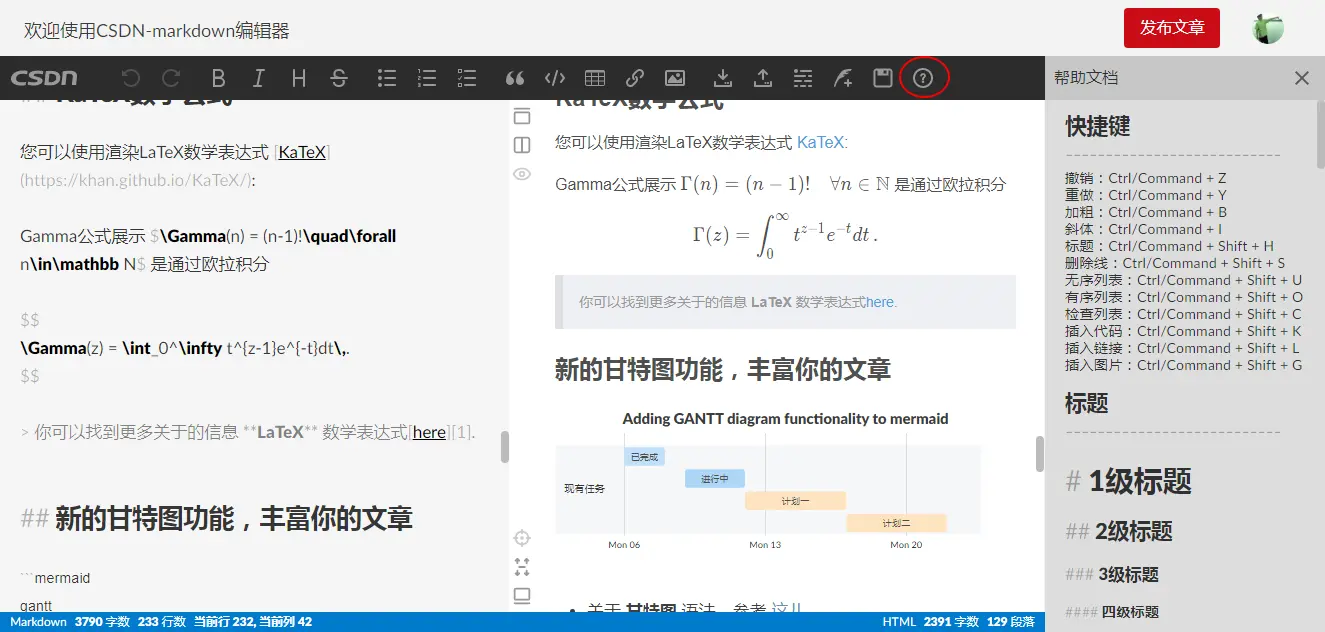Viewport: 1325px width, 632px height.
Task: Click the 发布文章 publish button
Action: coord(1172,28)
